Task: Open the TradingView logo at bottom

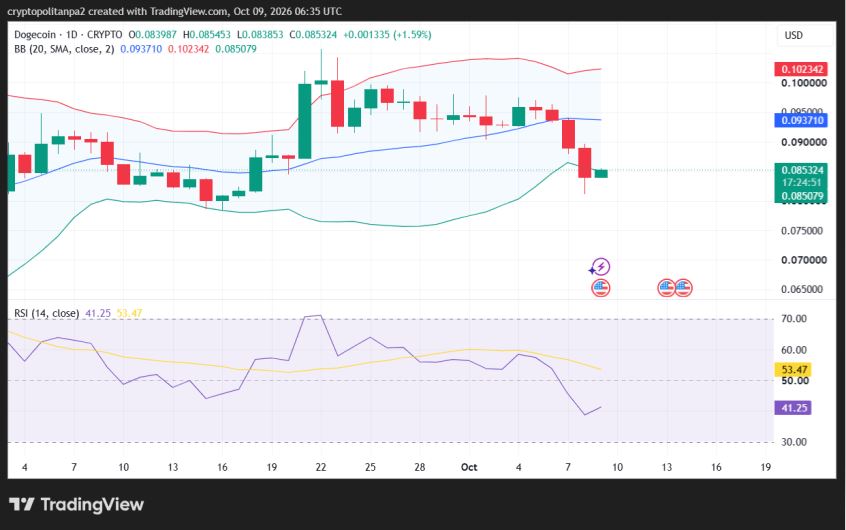Action: pos(77,505)
